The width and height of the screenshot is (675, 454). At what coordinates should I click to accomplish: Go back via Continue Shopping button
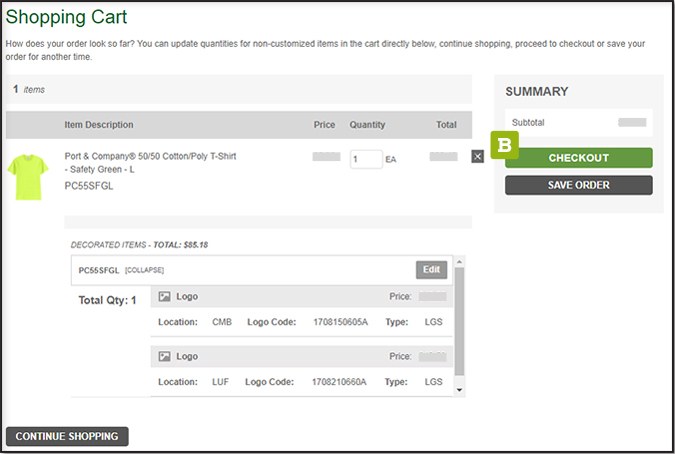[x=67, y=436]
